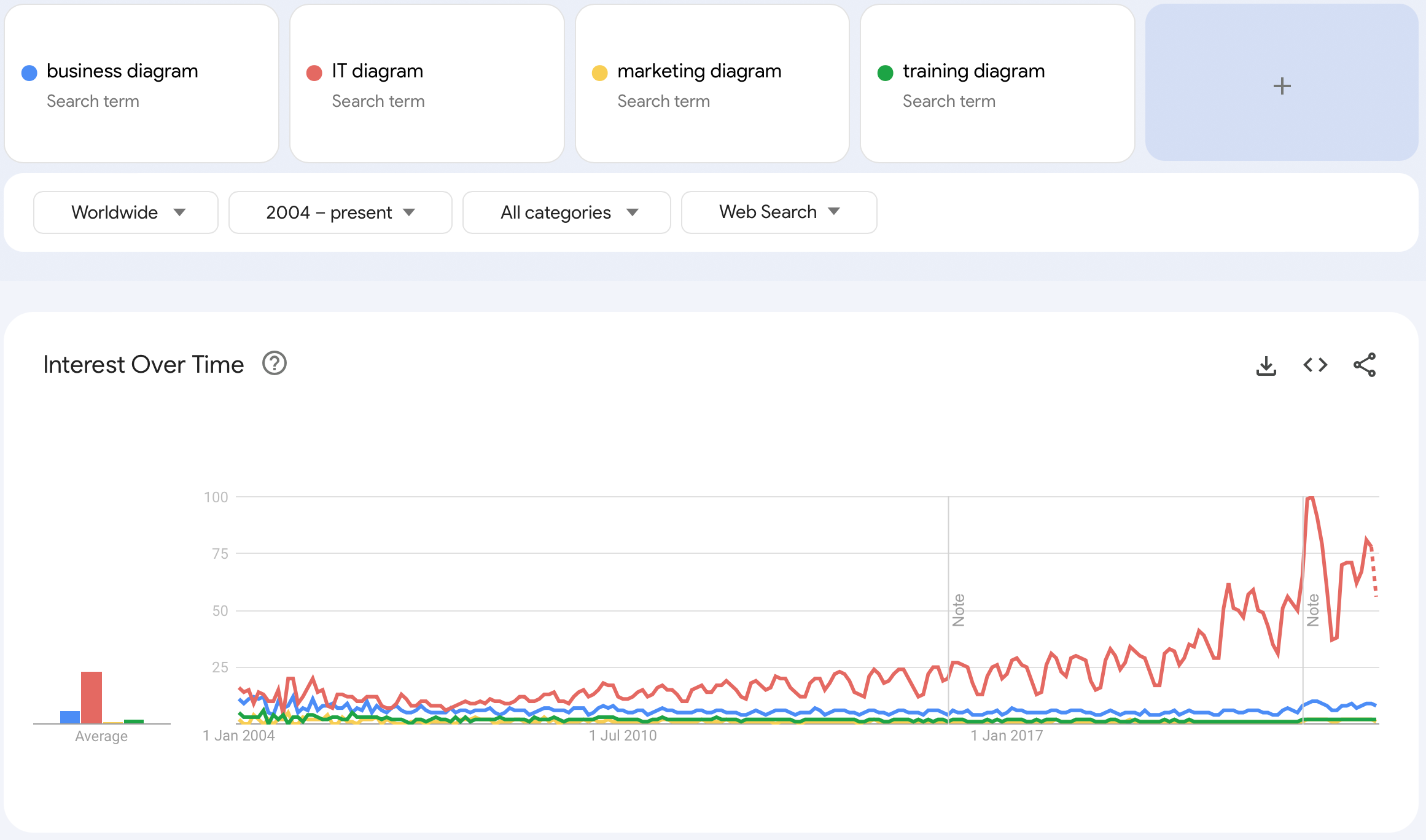Click the blue color dot for business diagram

tap(28, 72)
